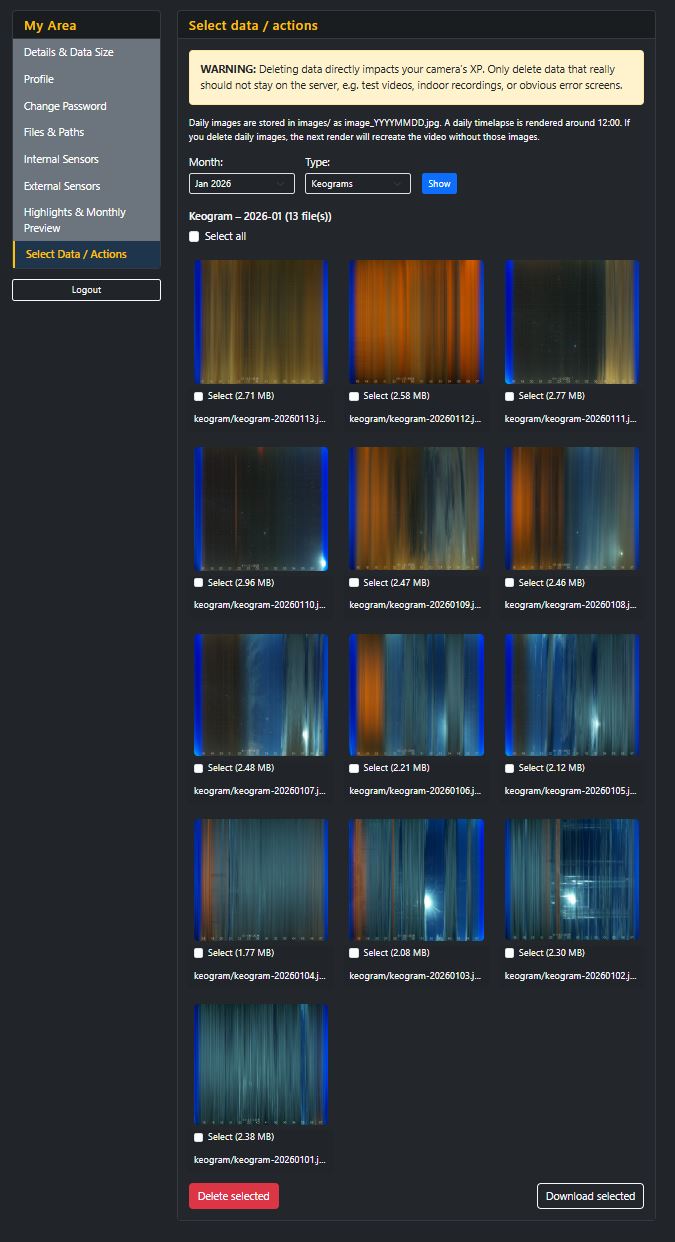
Task: Check Select box for keogram-20260109
Action: point(354,583)
